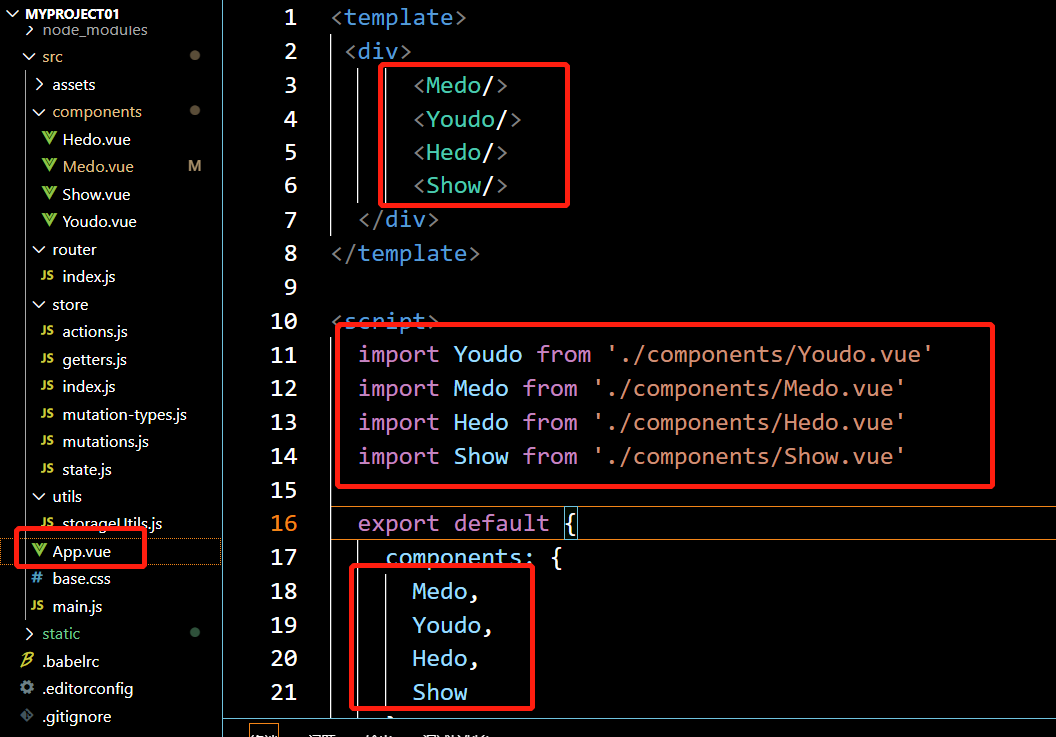Click the JS icon of router index.js

[47, 276]
